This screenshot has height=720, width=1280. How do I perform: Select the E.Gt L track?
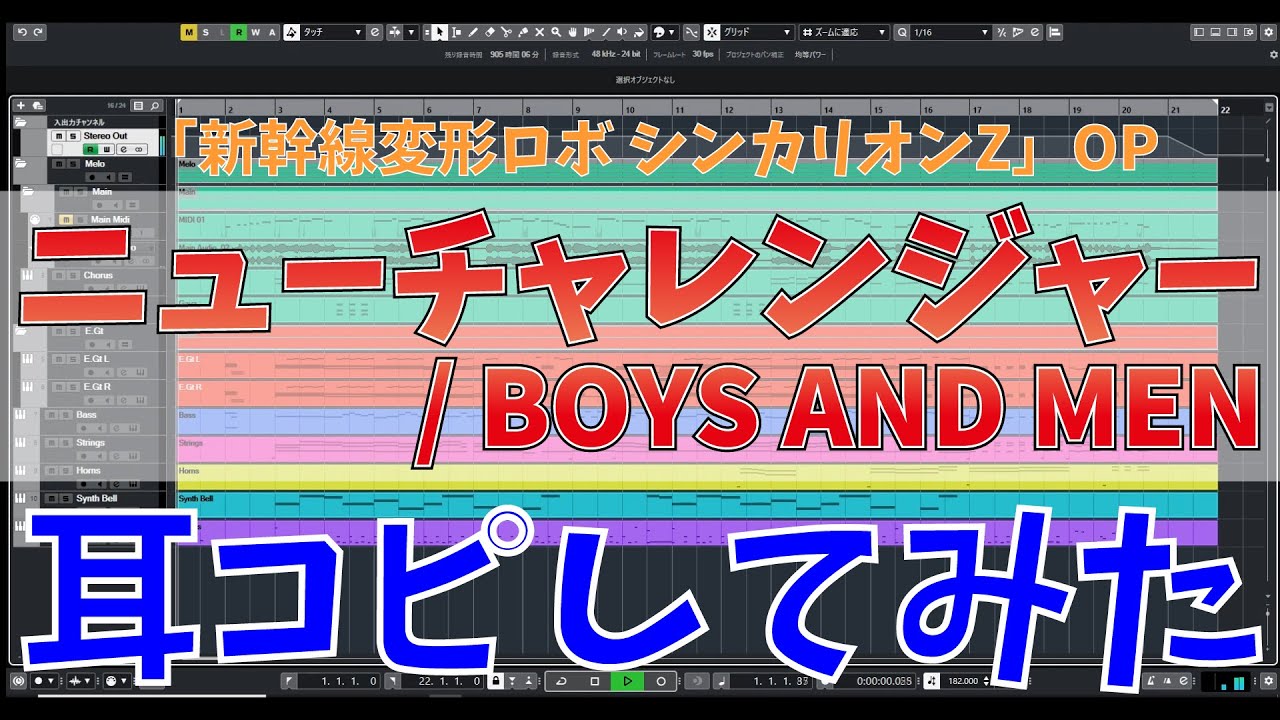[x=97, y=358]
